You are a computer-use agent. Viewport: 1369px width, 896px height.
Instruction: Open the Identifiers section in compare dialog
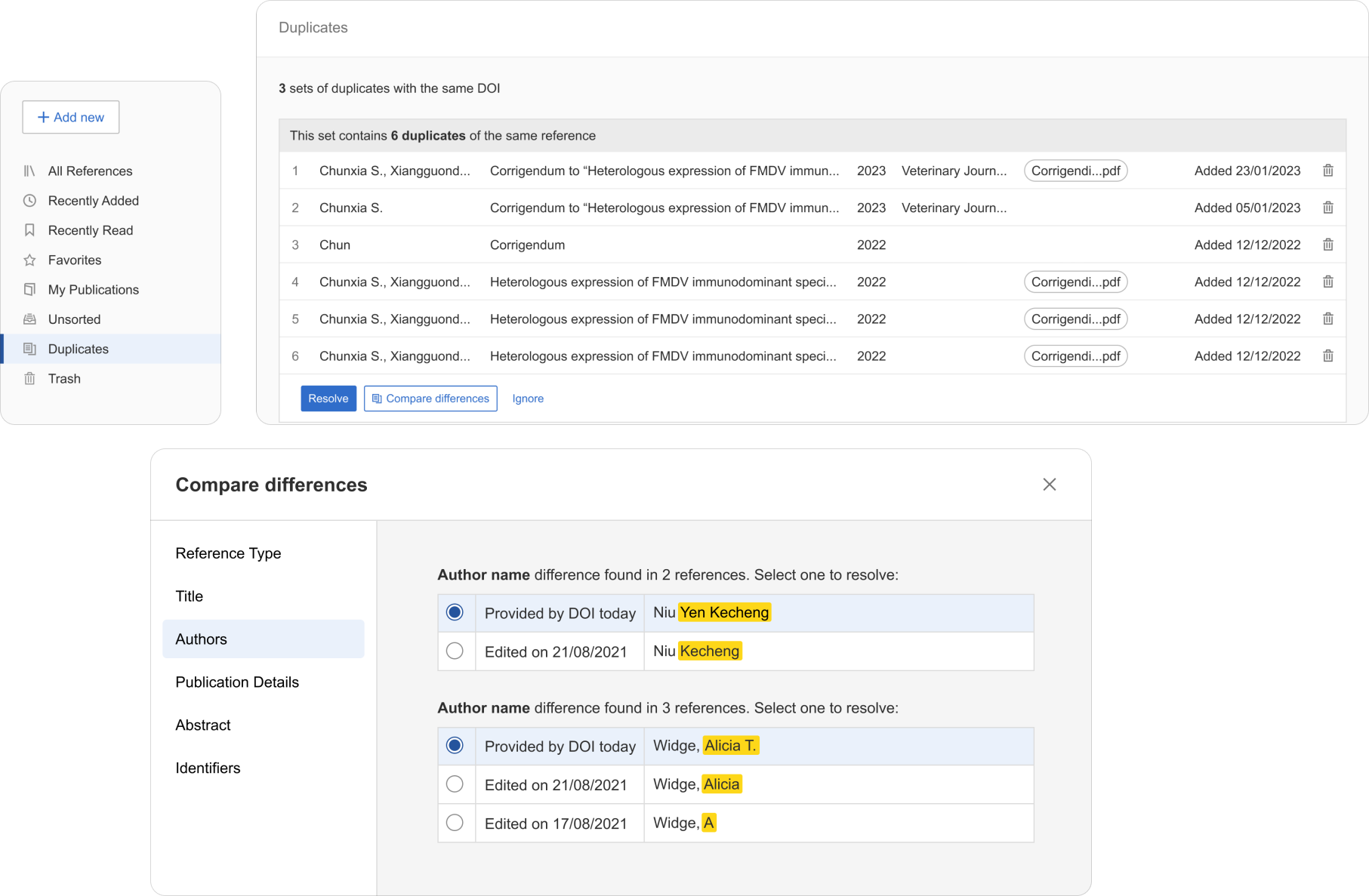(x=208, y=768)
